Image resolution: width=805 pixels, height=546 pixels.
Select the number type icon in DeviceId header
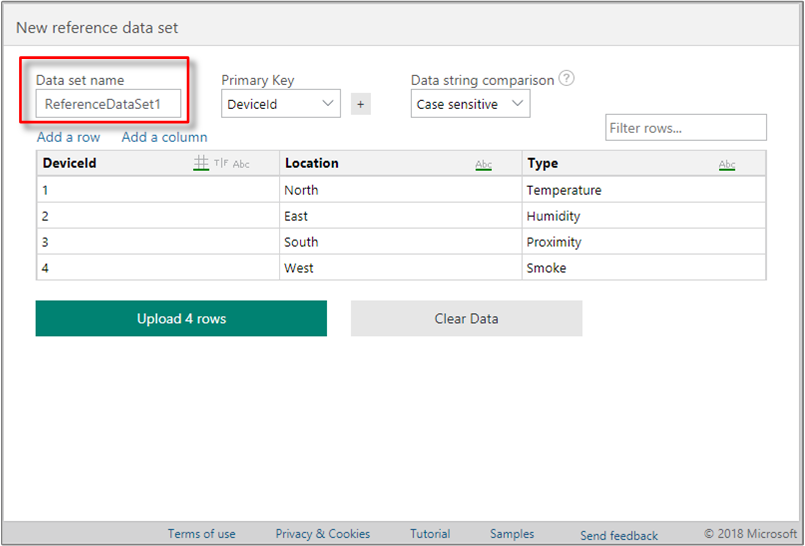[201, 164]
